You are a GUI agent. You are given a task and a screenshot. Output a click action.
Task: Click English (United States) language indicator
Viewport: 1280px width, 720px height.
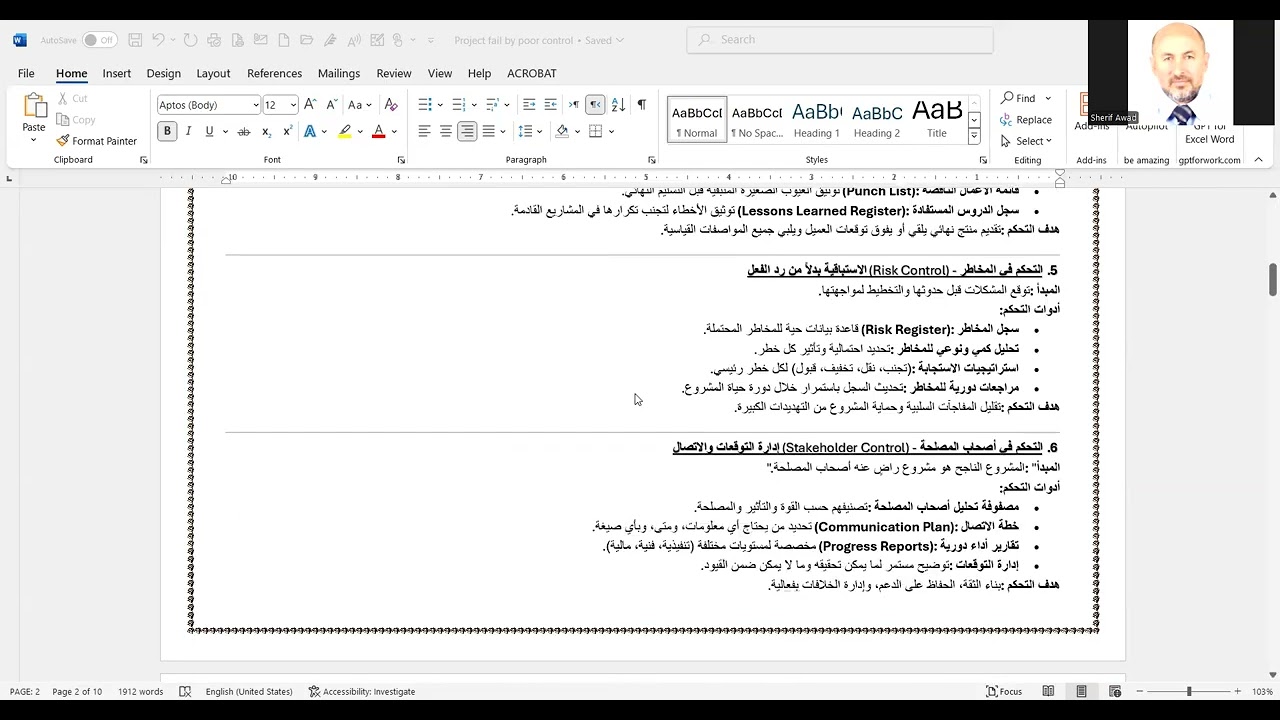point(249,692)
